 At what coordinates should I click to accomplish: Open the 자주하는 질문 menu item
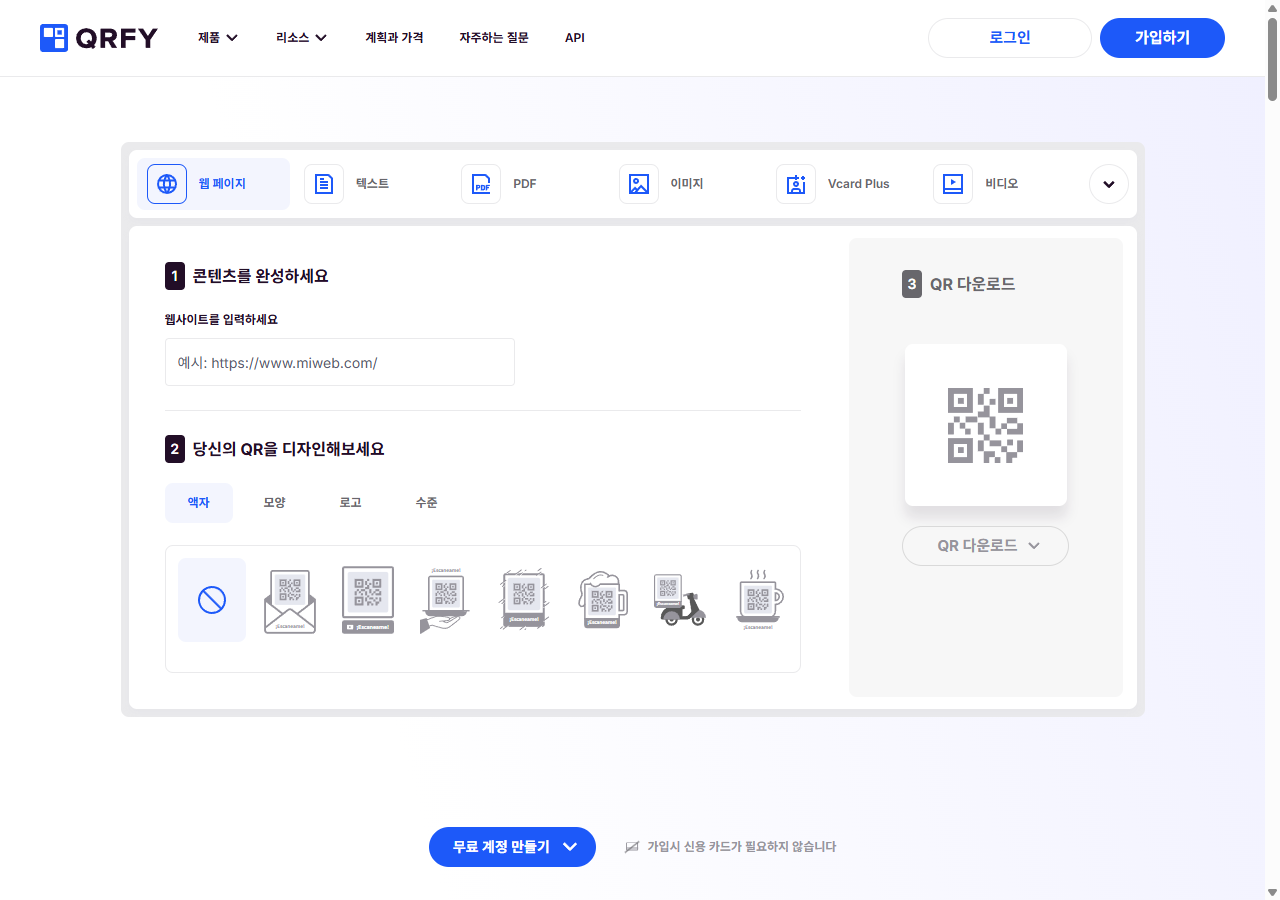click(x=493, y=38)
